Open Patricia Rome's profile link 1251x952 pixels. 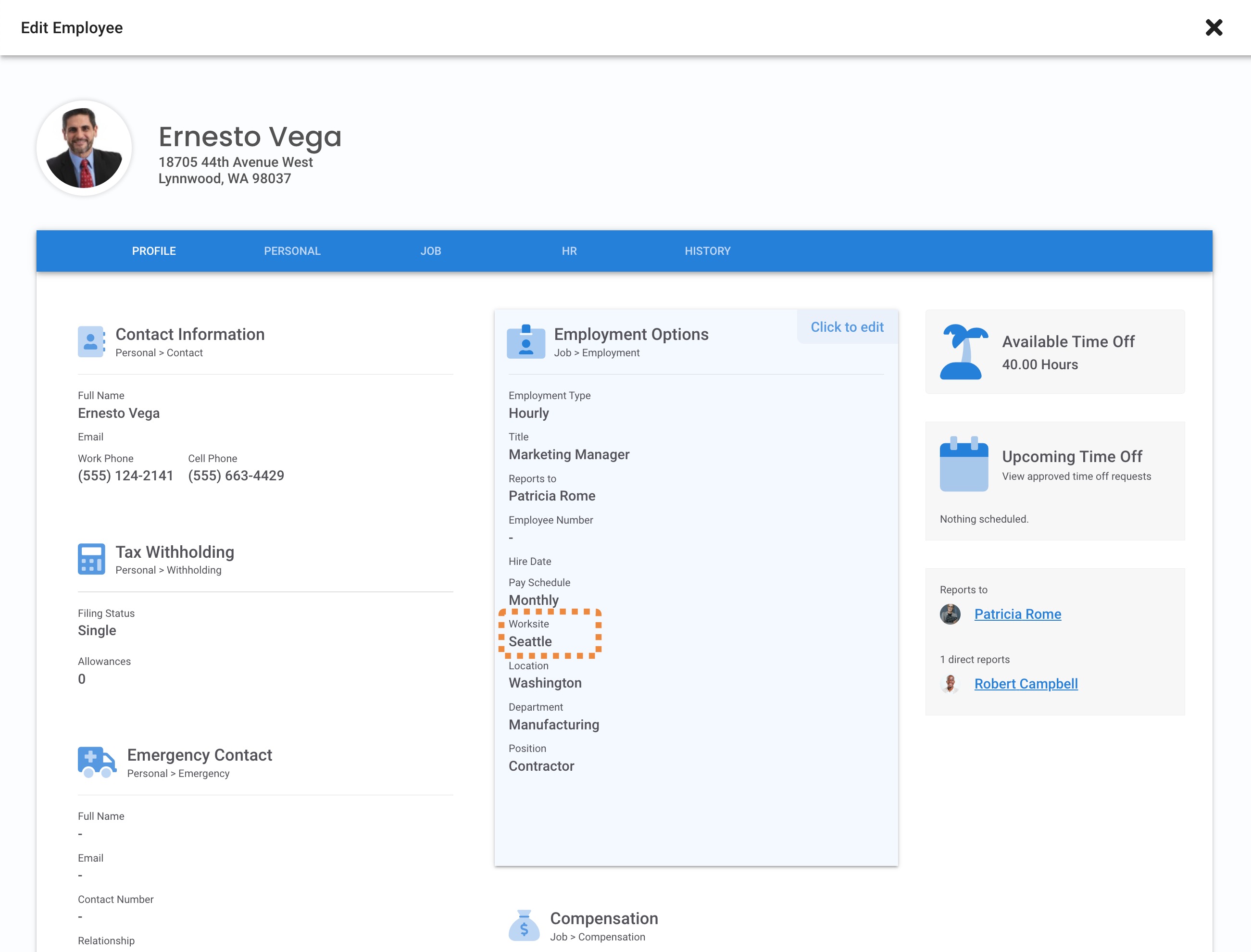coord(1017,614)
